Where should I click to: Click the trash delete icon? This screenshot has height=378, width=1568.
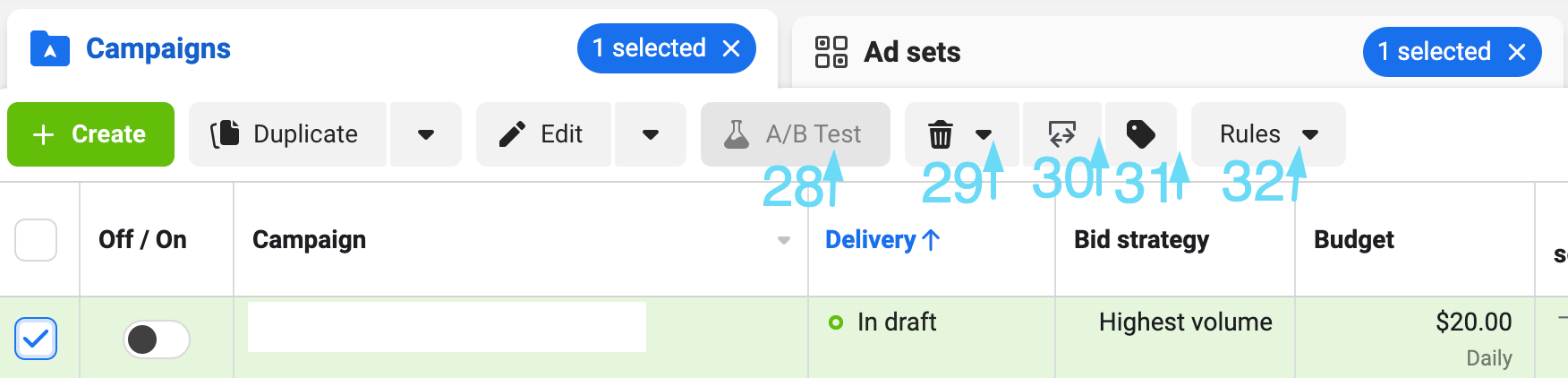[x=940, y=134]
